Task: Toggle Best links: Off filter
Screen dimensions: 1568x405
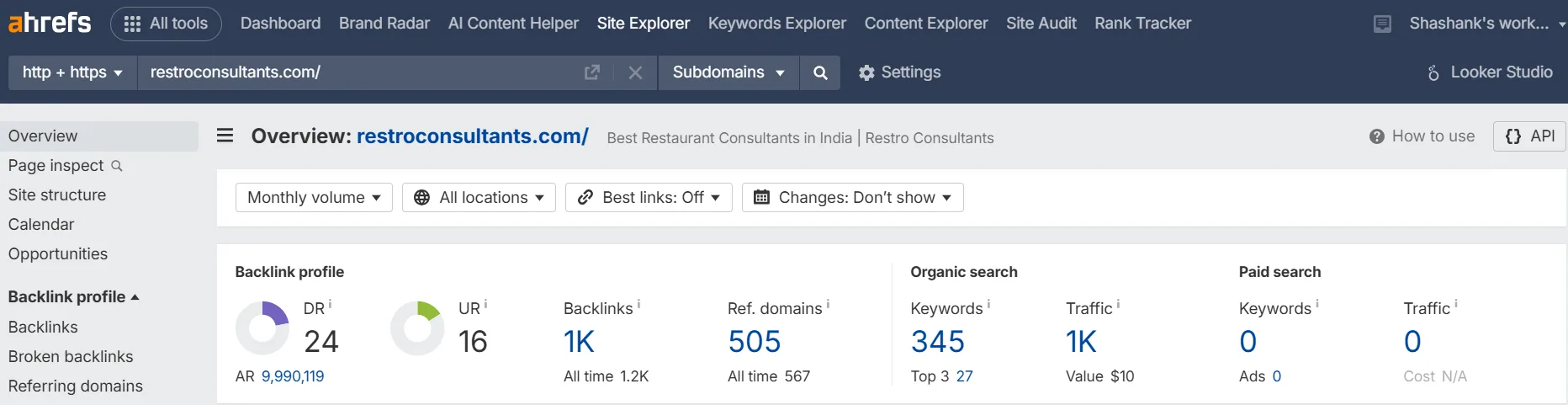Action: (x=649, y=197)
